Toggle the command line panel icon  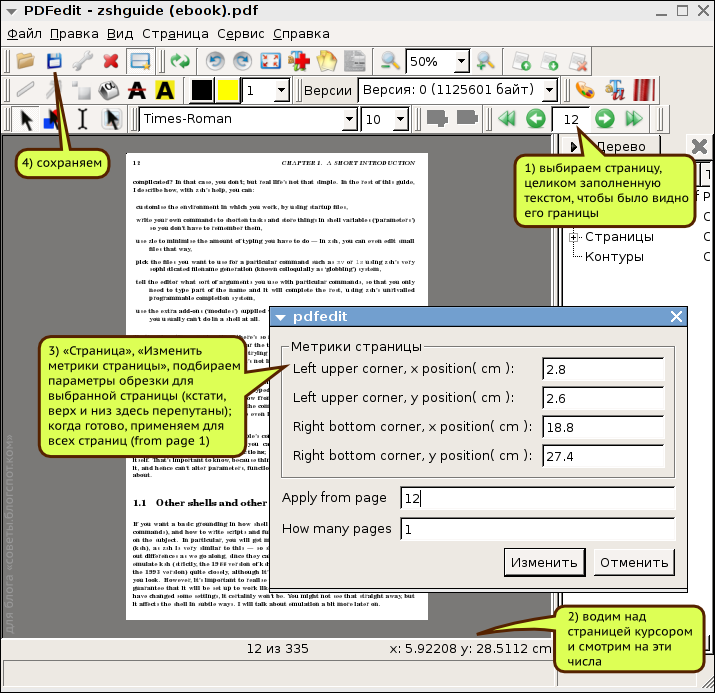click(x=140, y=61)
